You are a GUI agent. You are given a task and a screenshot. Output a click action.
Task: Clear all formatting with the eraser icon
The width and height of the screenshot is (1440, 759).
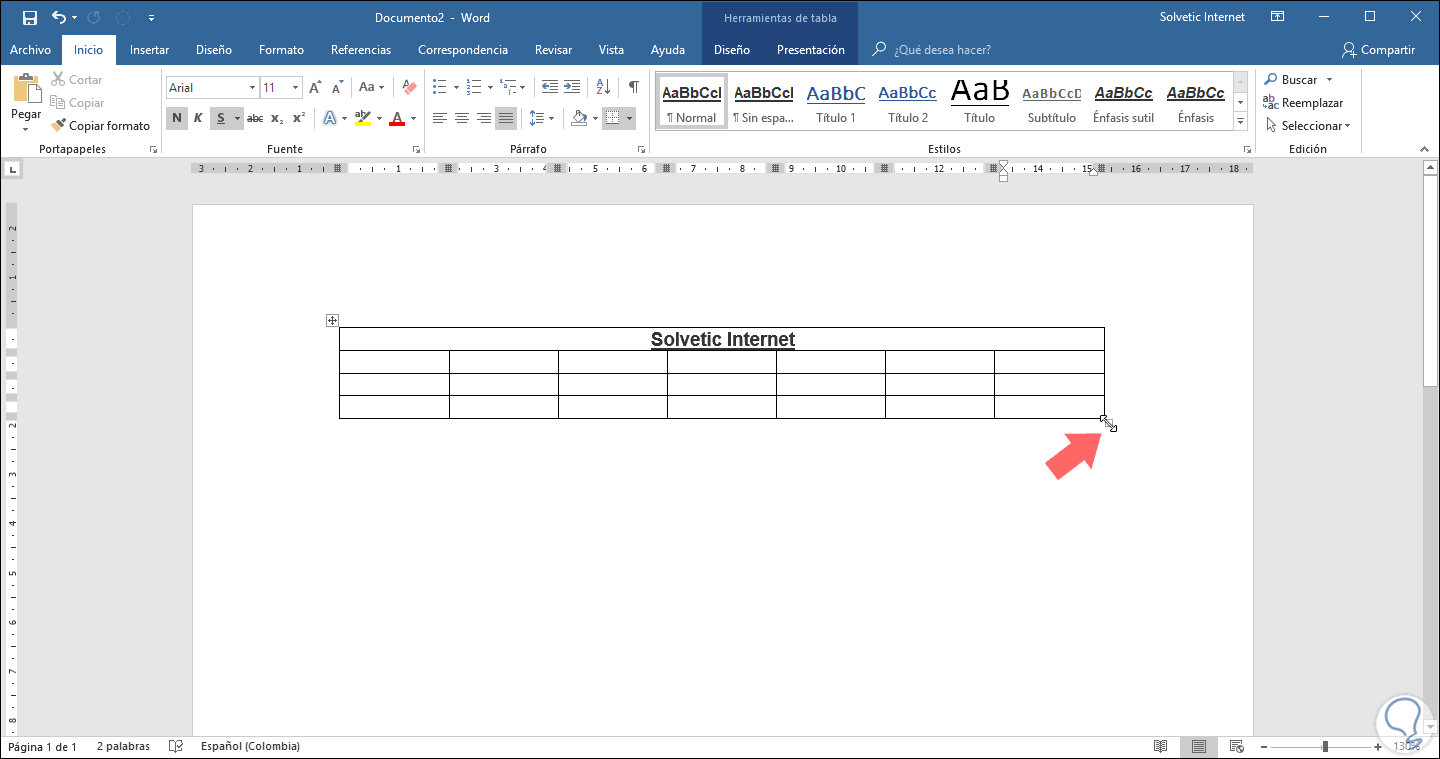tap(408, 88)
